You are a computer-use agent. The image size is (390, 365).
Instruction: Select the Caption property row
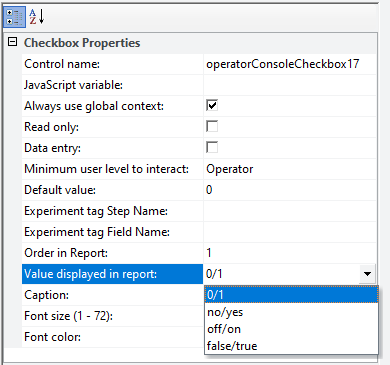click(x=112, y=295)
